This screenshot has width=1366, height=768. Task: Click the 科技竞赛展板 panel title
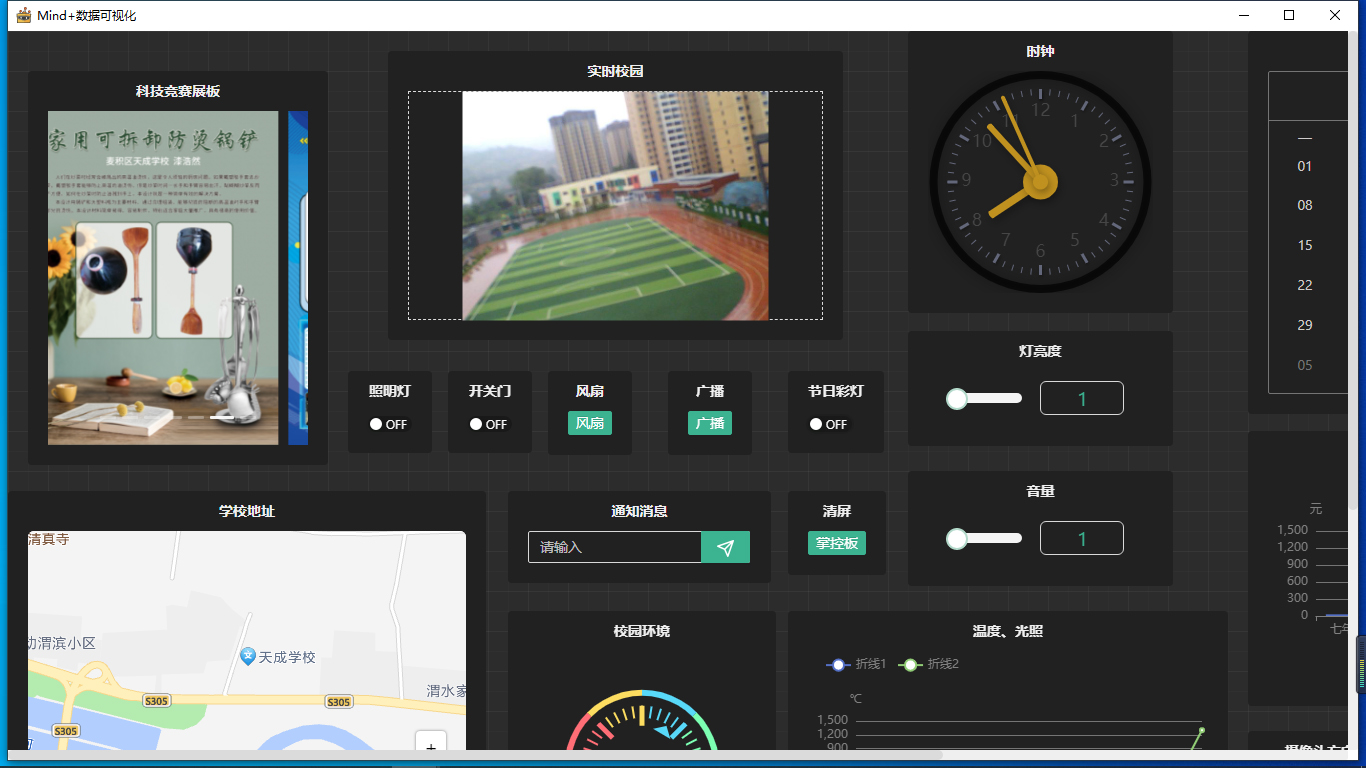pos(178,91)
